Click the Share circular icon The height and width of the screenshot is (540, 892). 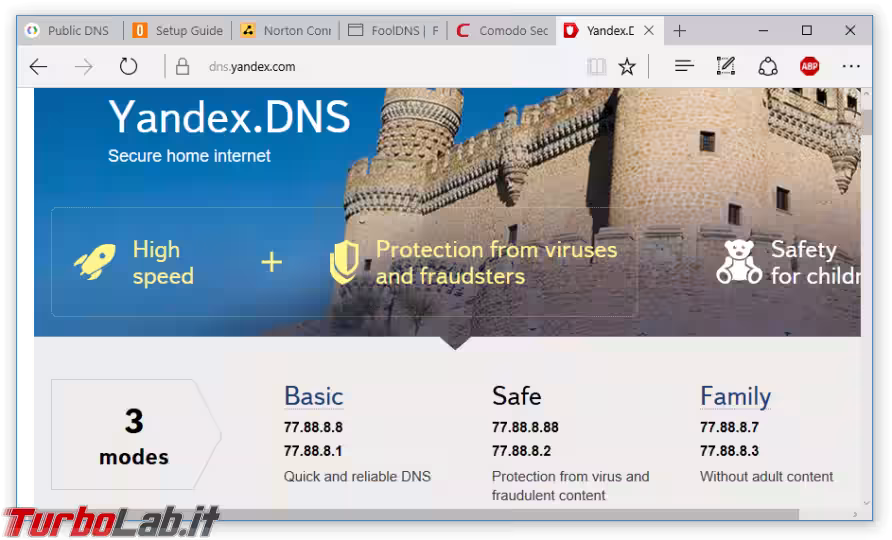[x=767, y=67]
